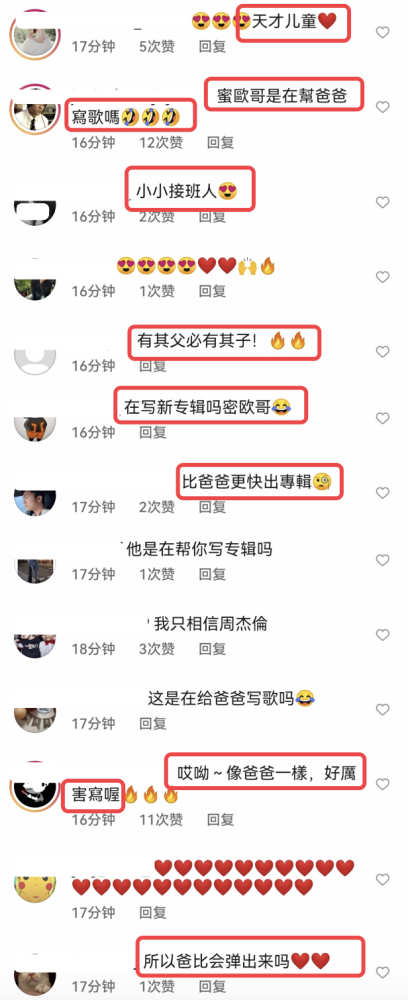
Task: View 3次赞 on 我只相信周杰倫 comment
Action: [x=157, y=649]
